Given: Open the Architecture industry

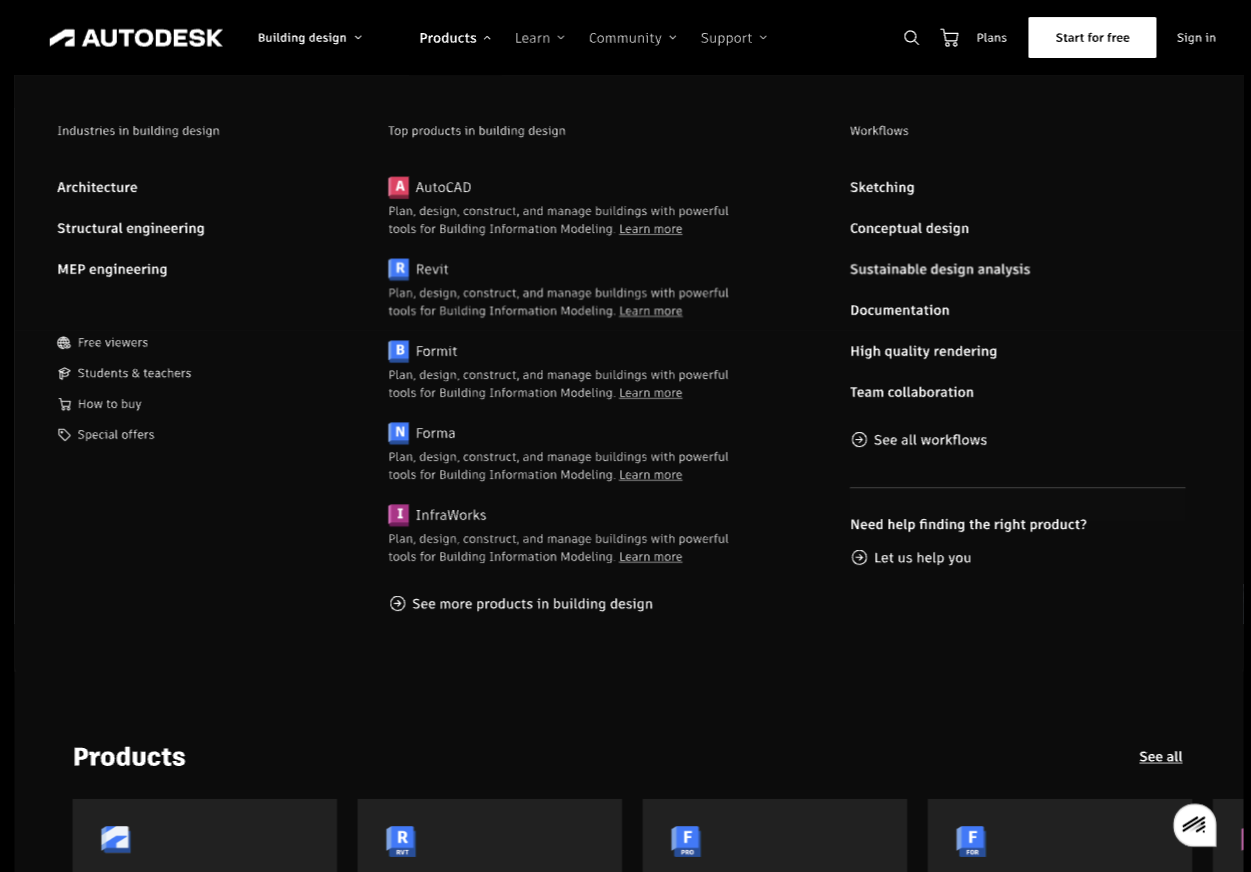Looking at the screenshot, I should click(x=97, y=188).
